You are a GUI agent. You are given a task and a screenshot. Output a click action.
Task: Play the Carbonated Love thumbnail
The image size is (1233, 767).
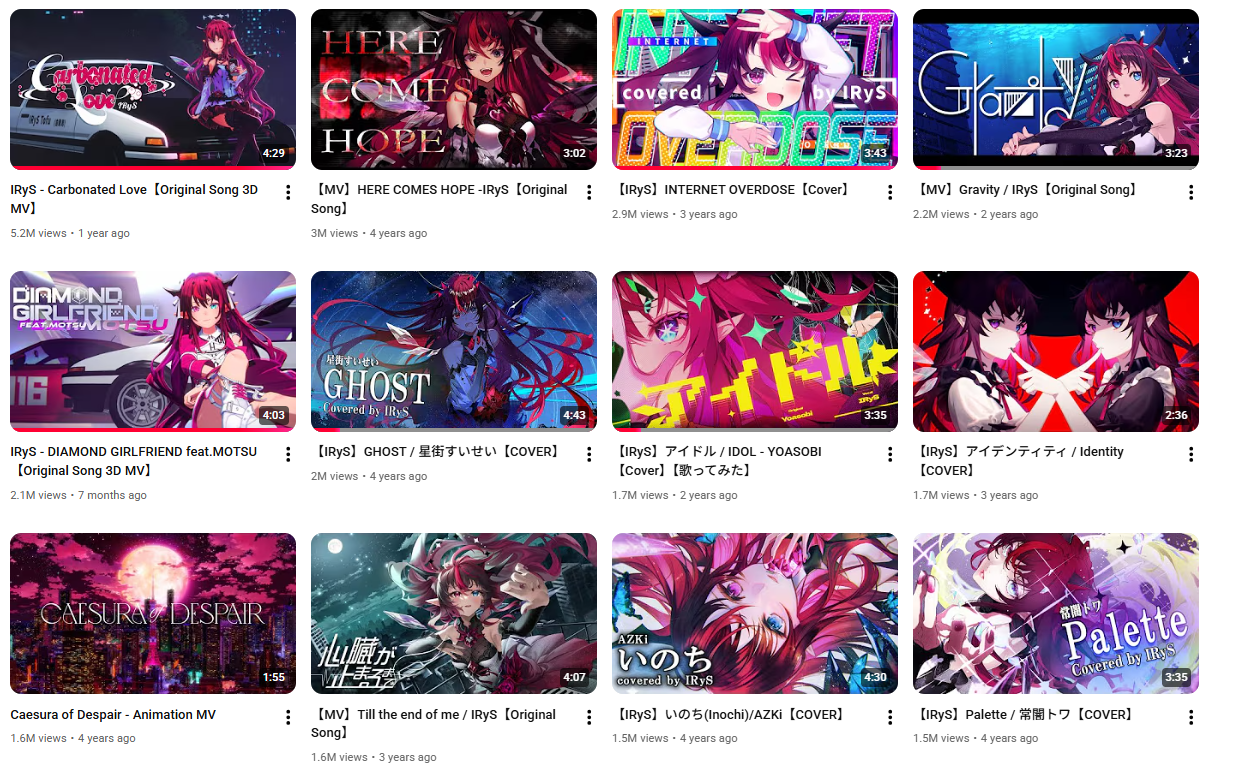tap(153, 89)
